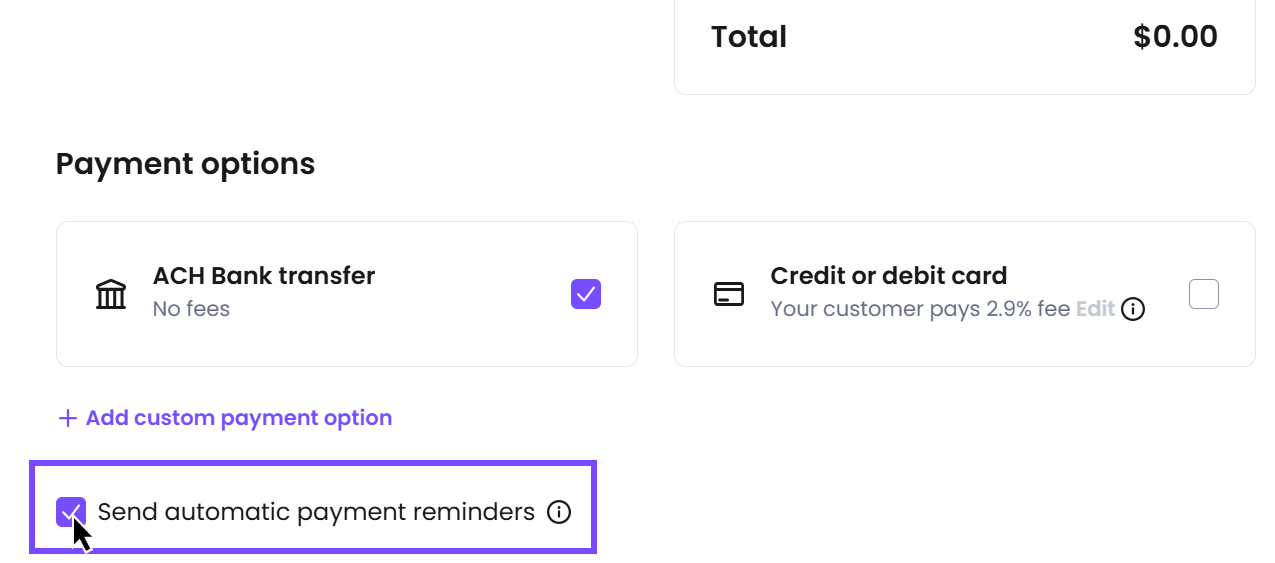Click the checkmark inside the ACH checkbox
This screenshot has height=563, width=1275.
click(x=586, y=294)
